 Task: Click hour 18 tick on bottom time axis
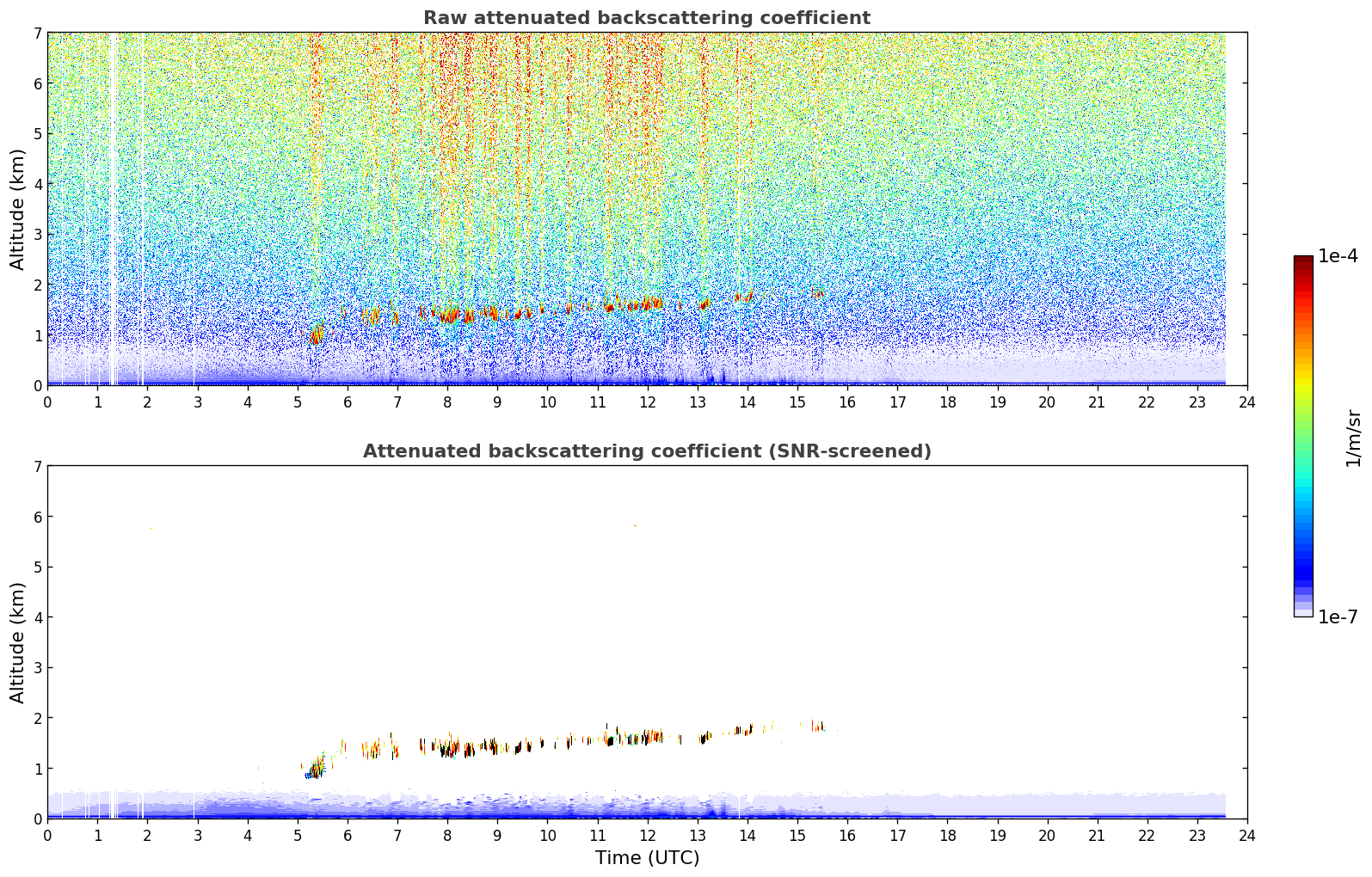pyautogui.click(x=947, y=835)
